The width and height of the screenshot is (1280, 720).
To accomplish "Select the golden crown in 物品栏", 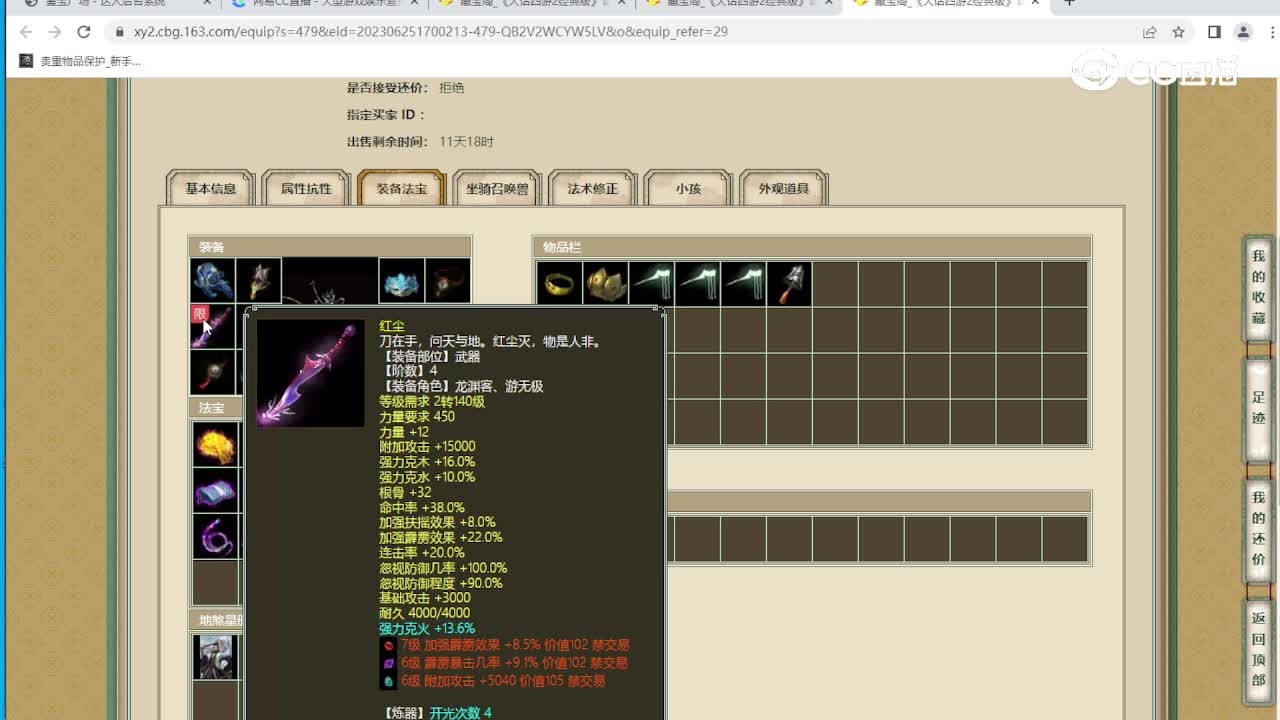I will [x=605, y=284].
